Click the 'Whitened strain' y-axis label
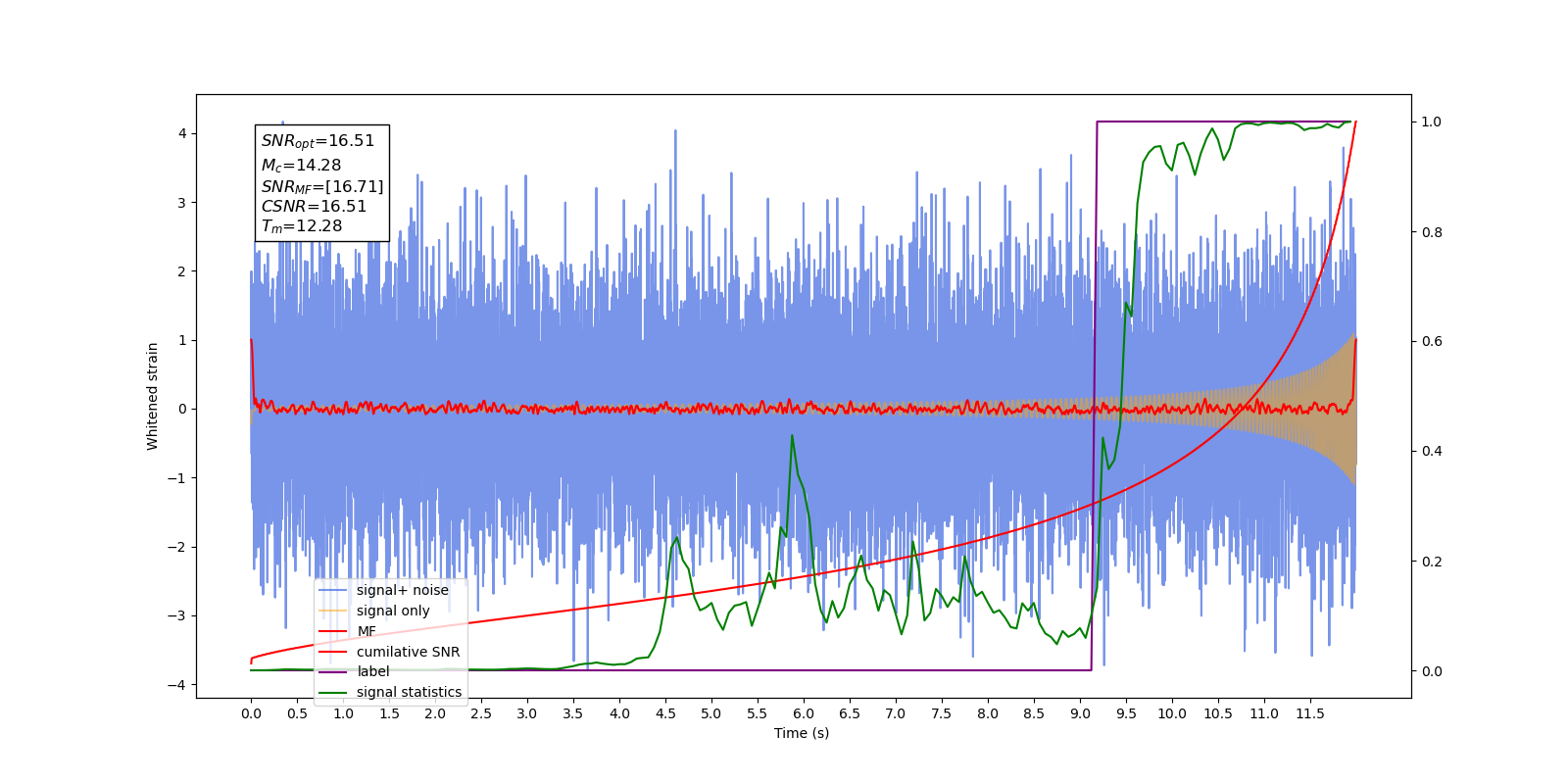 pyautogui.click(x=152, y=396)
